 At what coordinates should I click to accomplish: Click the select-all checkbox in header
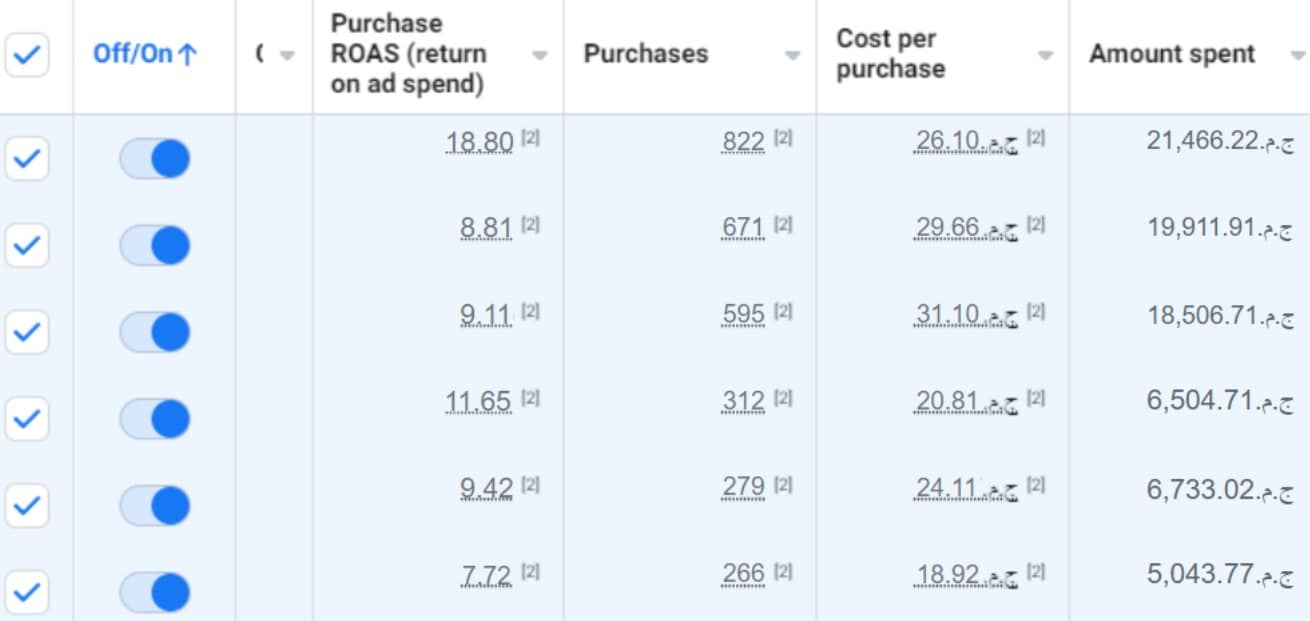coord(26,56)
